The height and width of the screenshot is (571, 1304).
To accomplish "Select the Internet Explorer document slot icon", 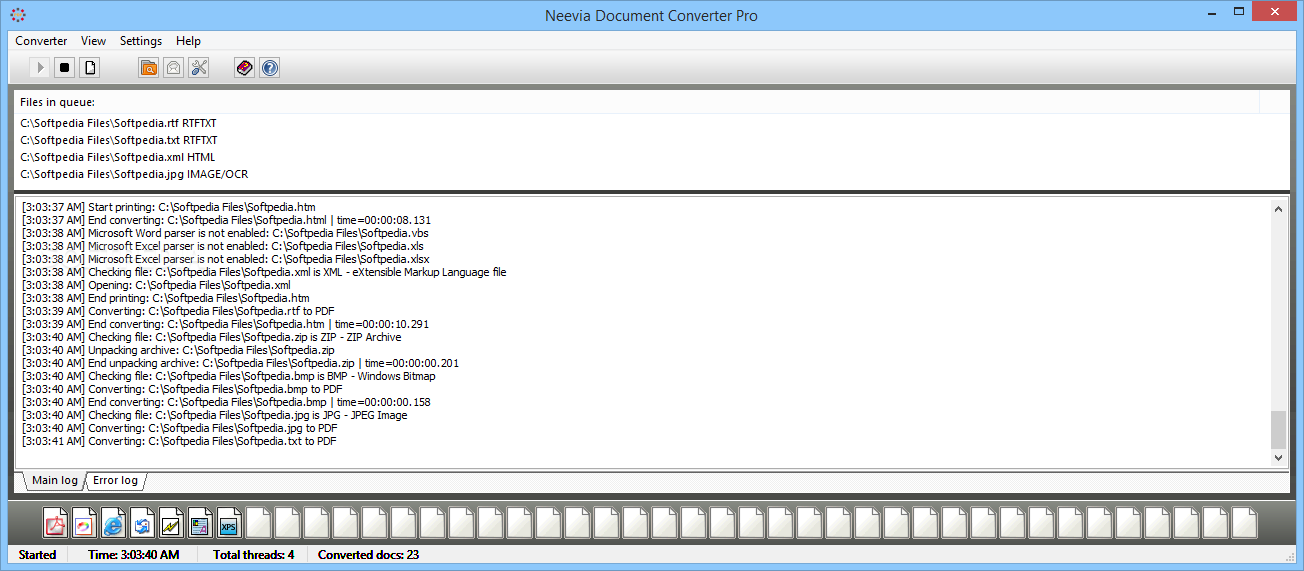I will 113,523.
